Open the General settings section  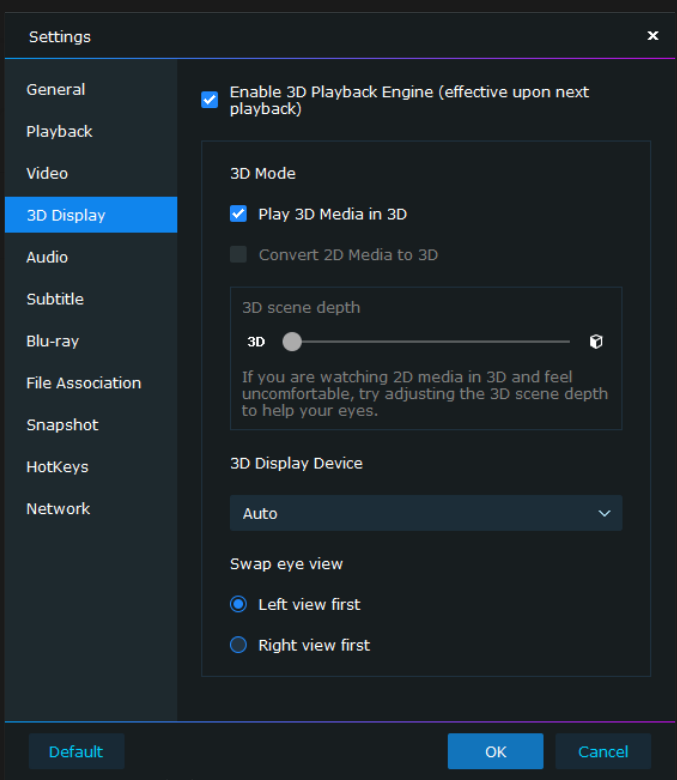pyautogui.click(x=56, y=90)
